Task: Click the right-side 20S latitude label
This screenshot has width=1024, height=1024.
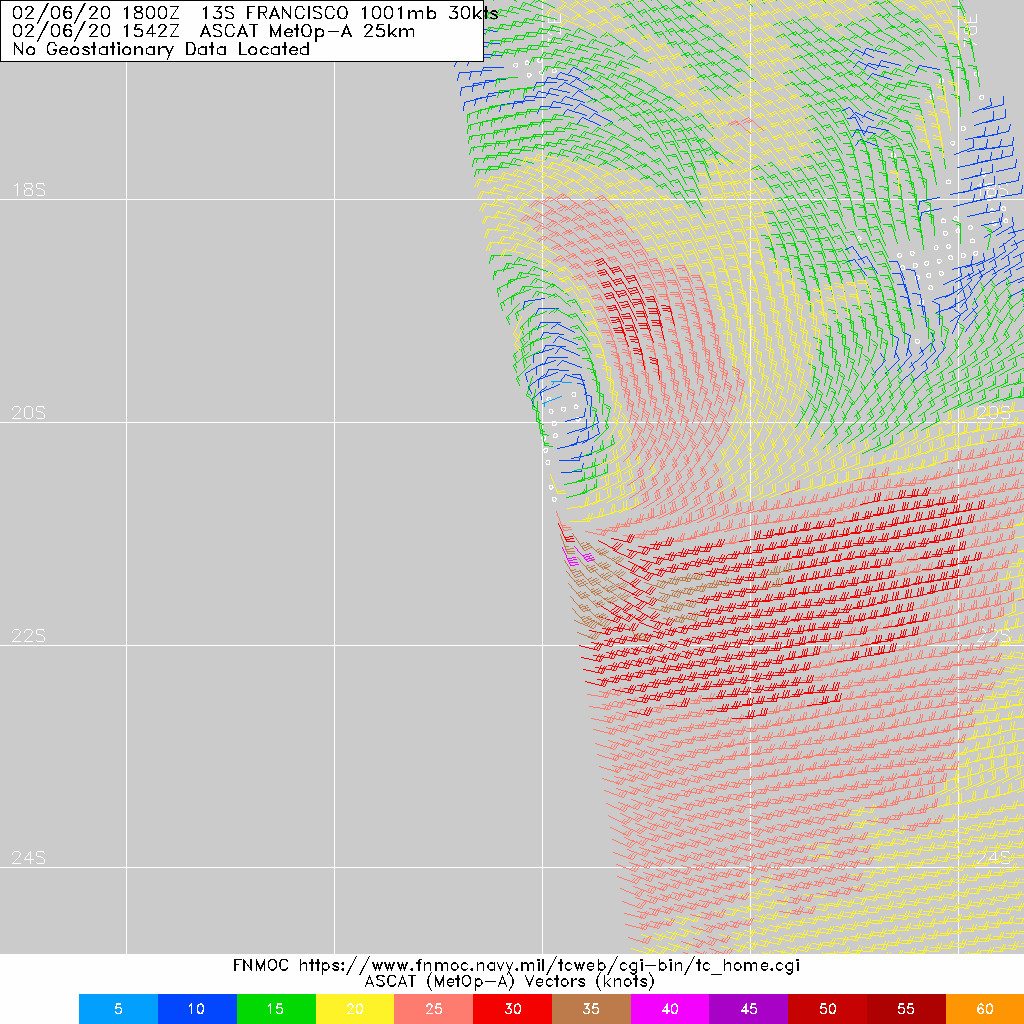Action: tap(993, 413)
